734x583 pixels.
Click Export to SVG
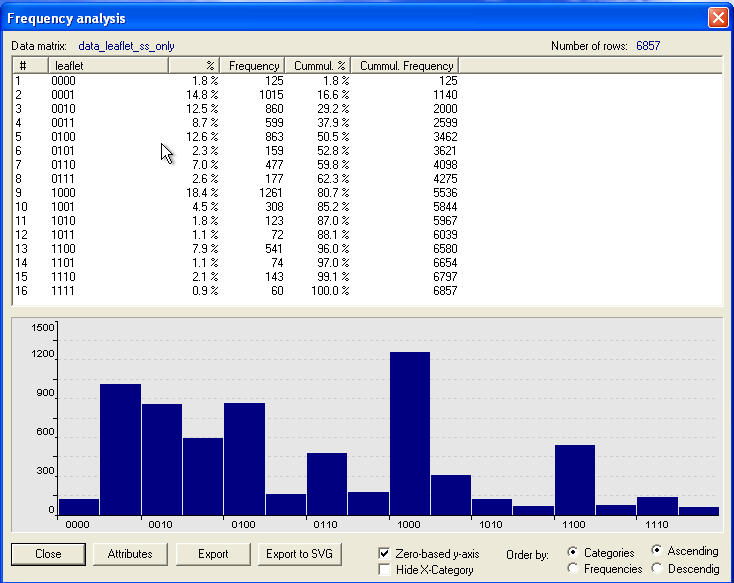[x=300, y=554]
